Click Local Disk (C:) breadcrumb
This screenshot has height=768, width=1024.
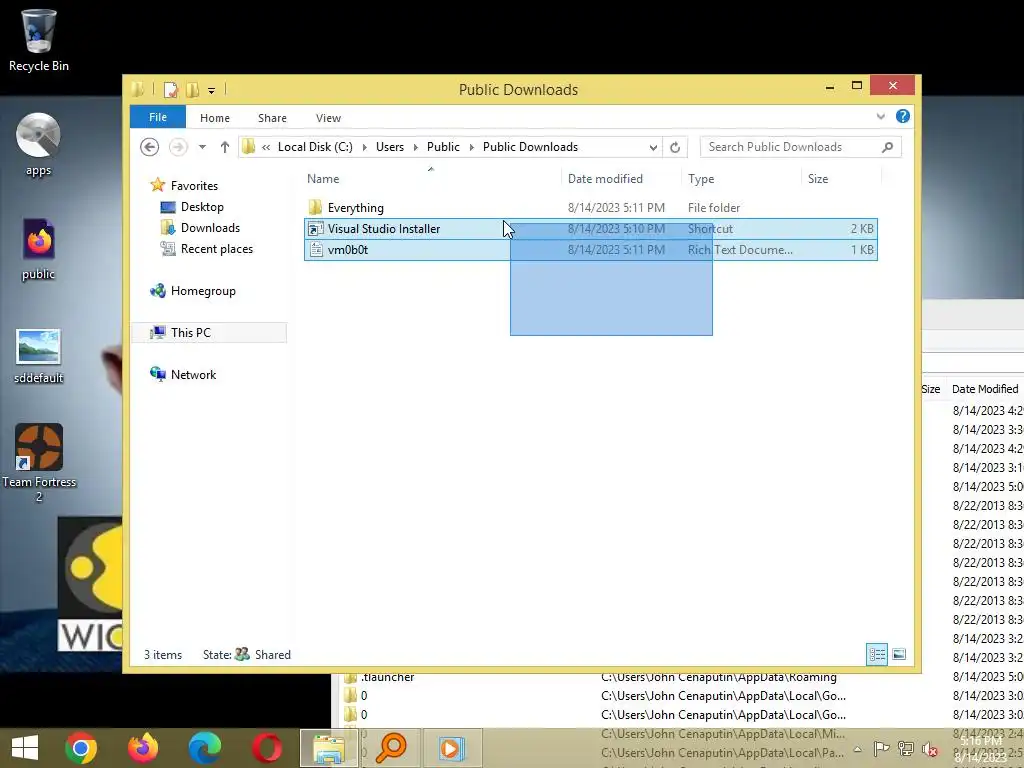tap(315, 147)
